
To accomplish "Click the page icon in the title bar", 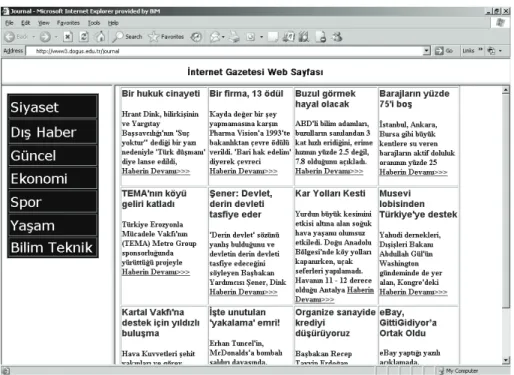I will (5, 11).
